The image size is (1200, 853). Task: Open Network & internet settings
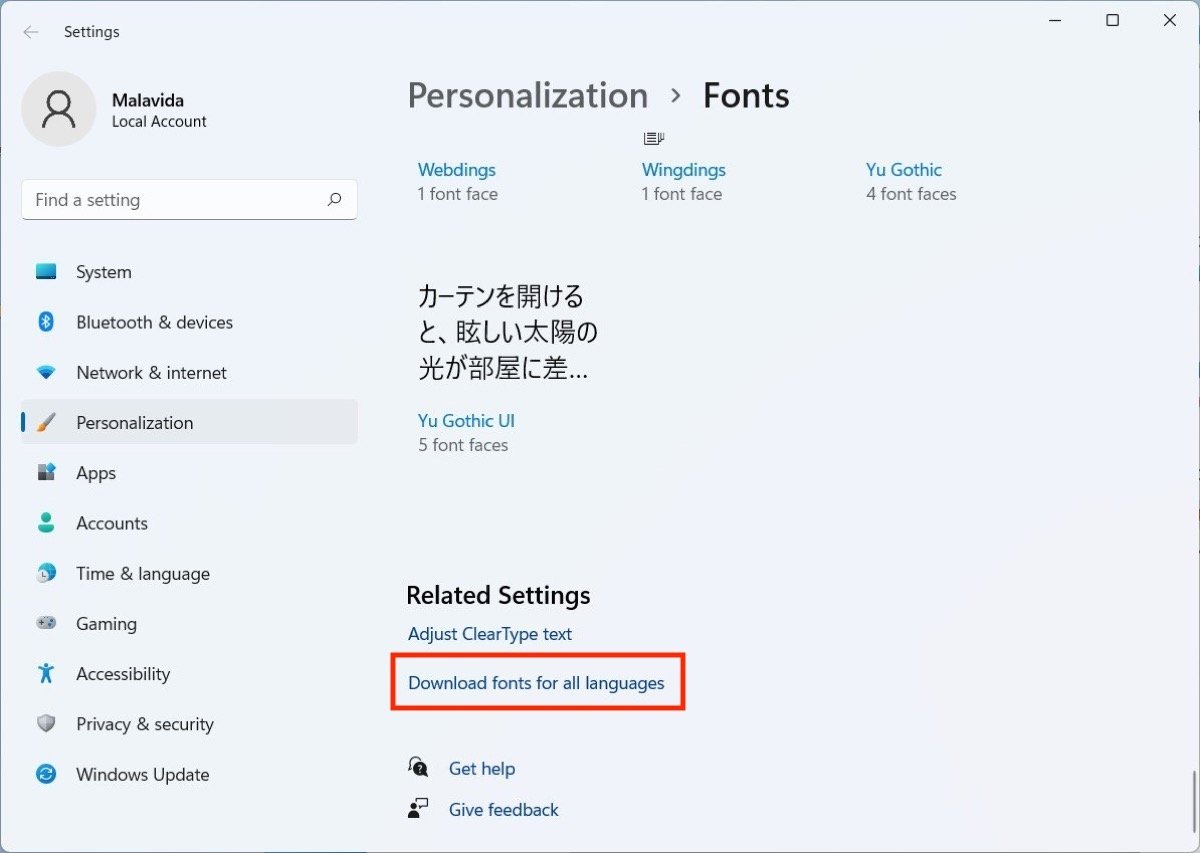point(189,372)
